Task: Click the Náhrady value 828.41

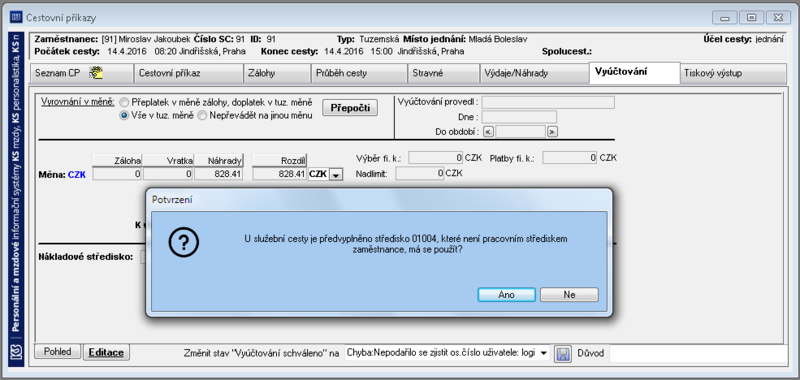Action: 219,174
